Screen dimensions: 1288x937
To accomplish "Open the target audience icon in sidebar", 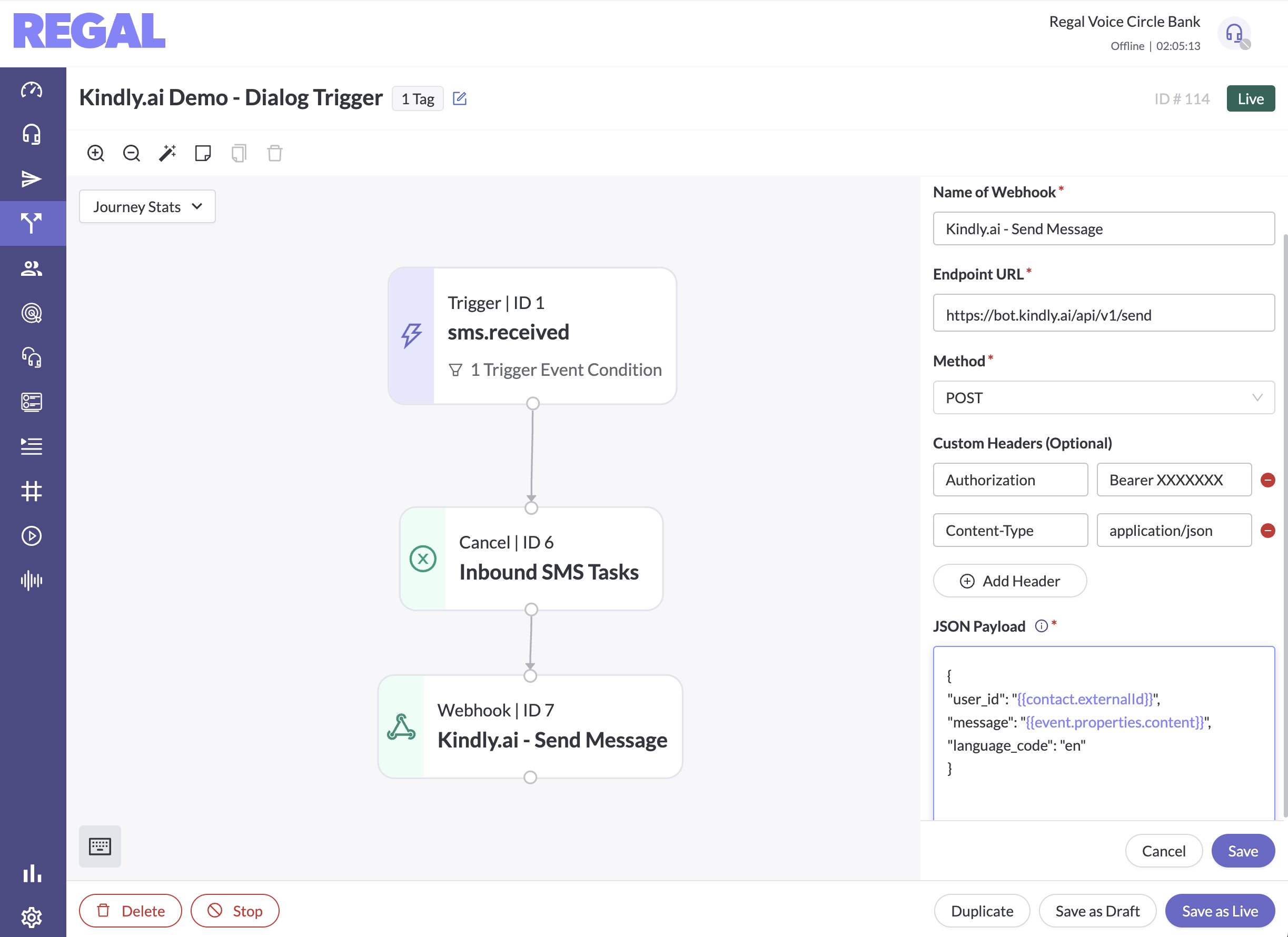I will [x=32, y=313].
